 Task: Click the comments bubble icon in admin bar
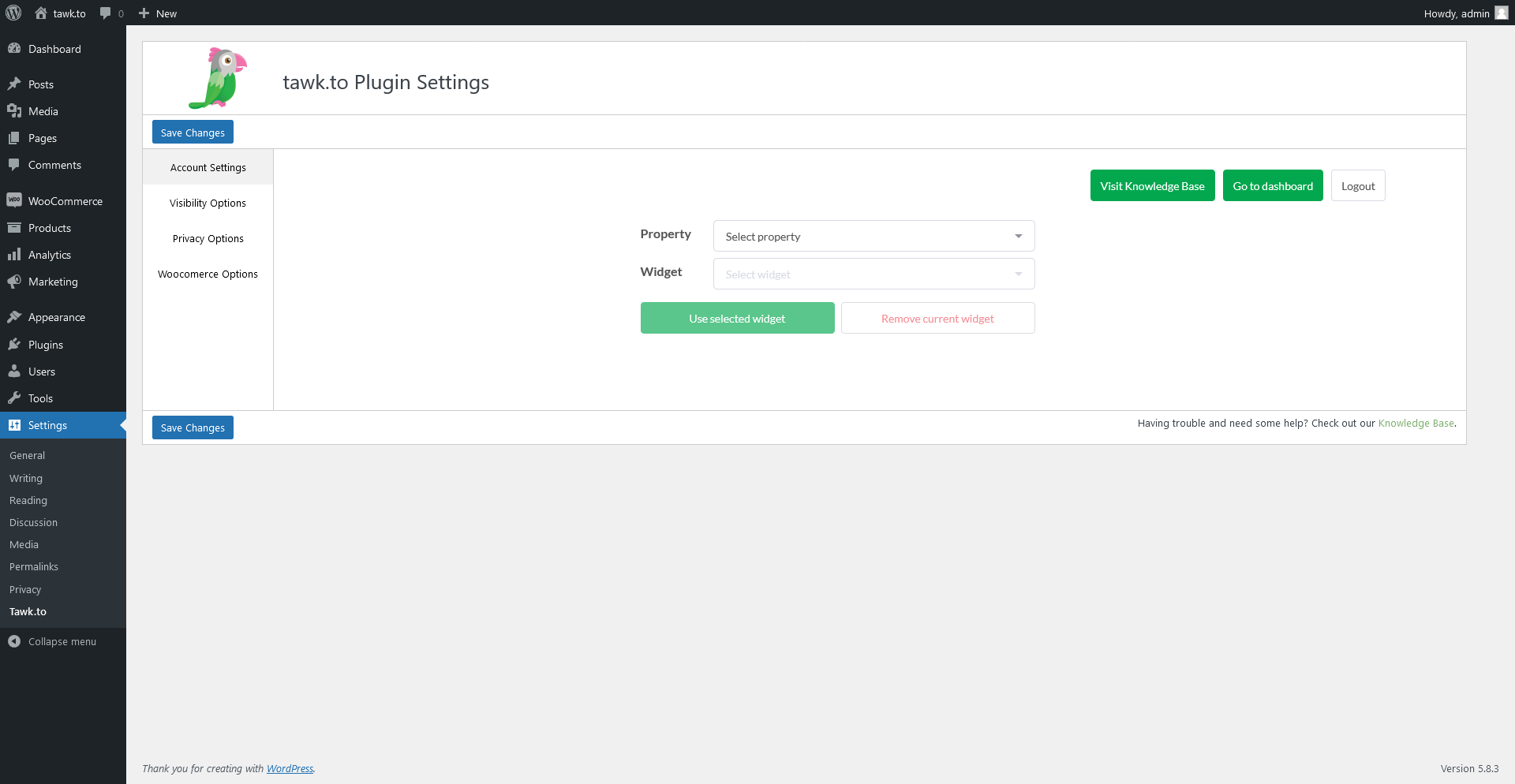[106, 13]
